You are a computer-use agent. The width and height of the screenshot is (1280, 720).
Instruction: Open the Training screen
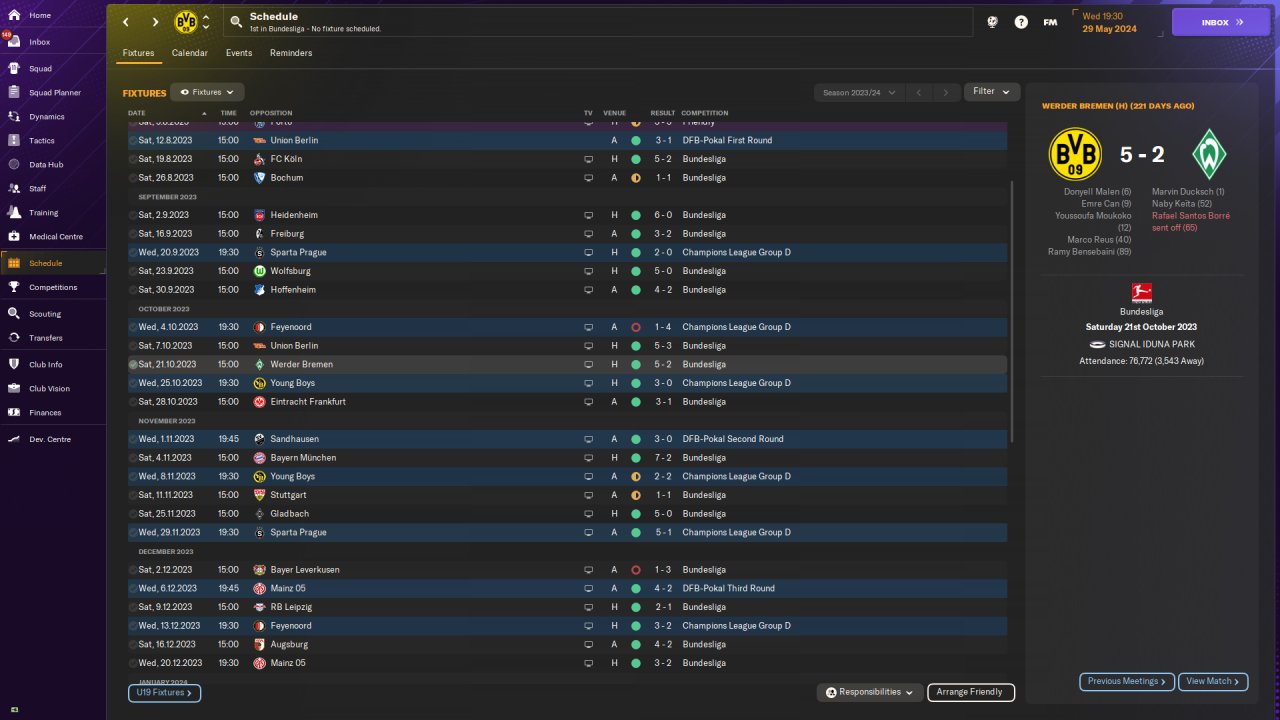pyautogui.click(x=54, y=213)
